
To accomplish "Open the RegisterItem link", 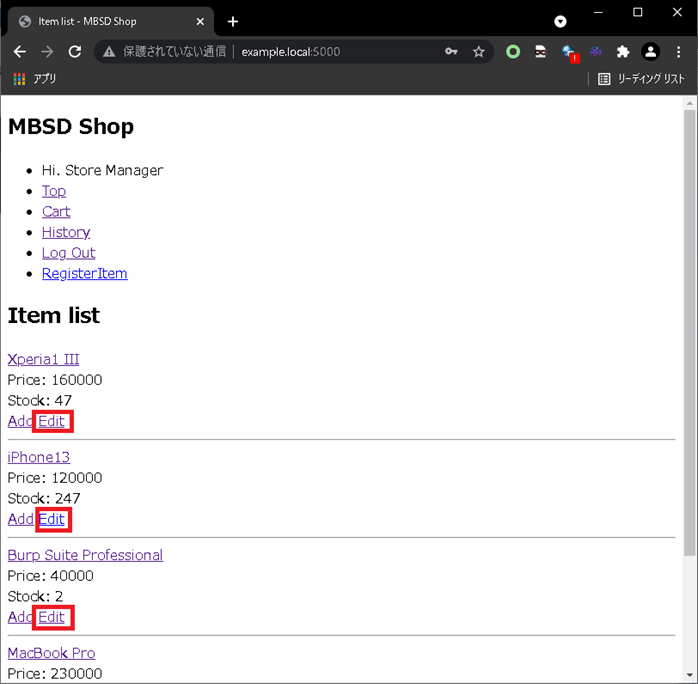I will 85,273.
